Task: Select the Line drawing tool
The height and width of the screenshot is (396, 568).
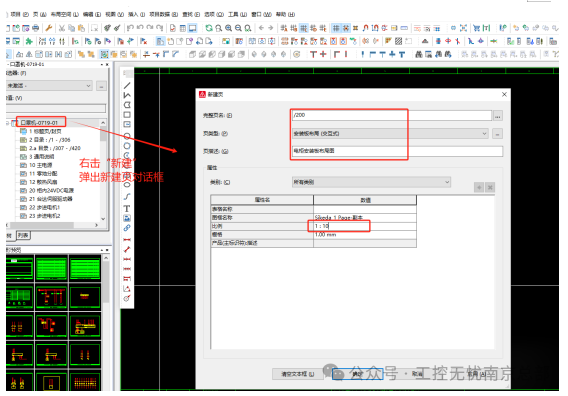Action: click(x=127, y=86)
